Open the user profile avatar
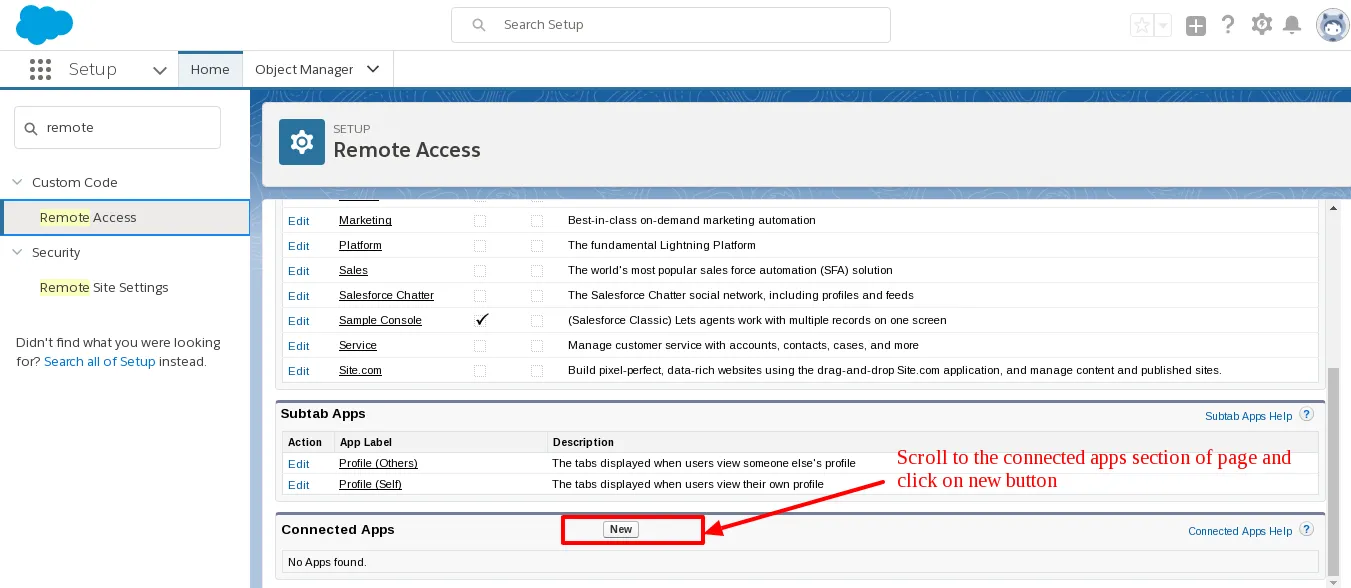The height and width of the screenshot is (588, 1351). pos(1333,25)
